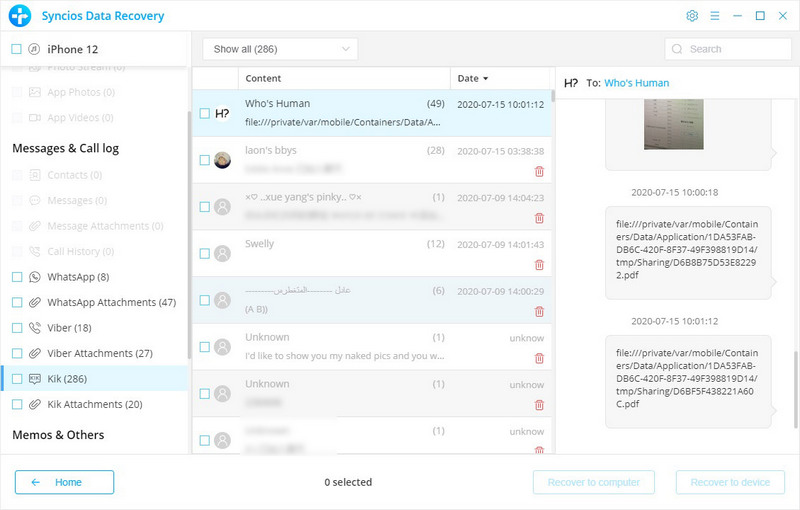This screenshot has height=510, width=800.
Task: Select Kik (286) in sidebar
Action: point(95,379)
